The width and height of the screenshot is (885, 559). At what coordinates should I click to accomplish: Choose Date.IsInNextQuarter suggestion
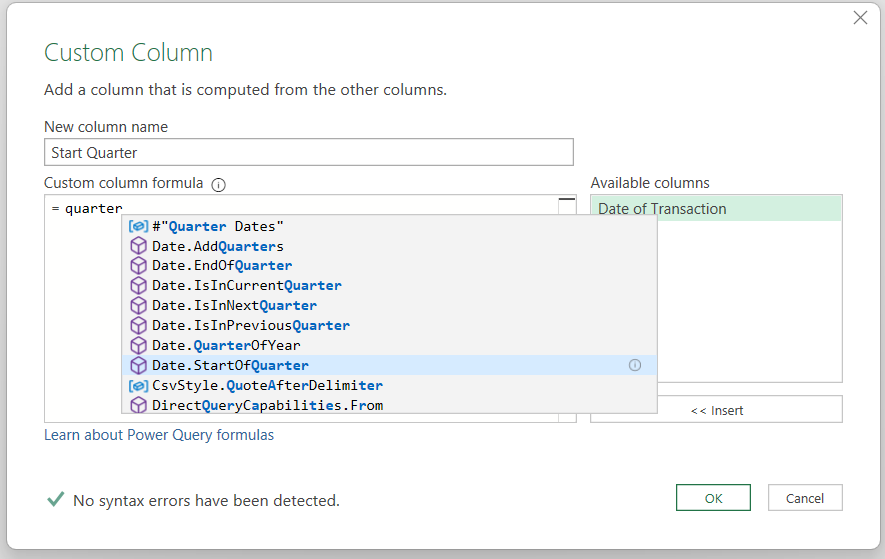389,305
